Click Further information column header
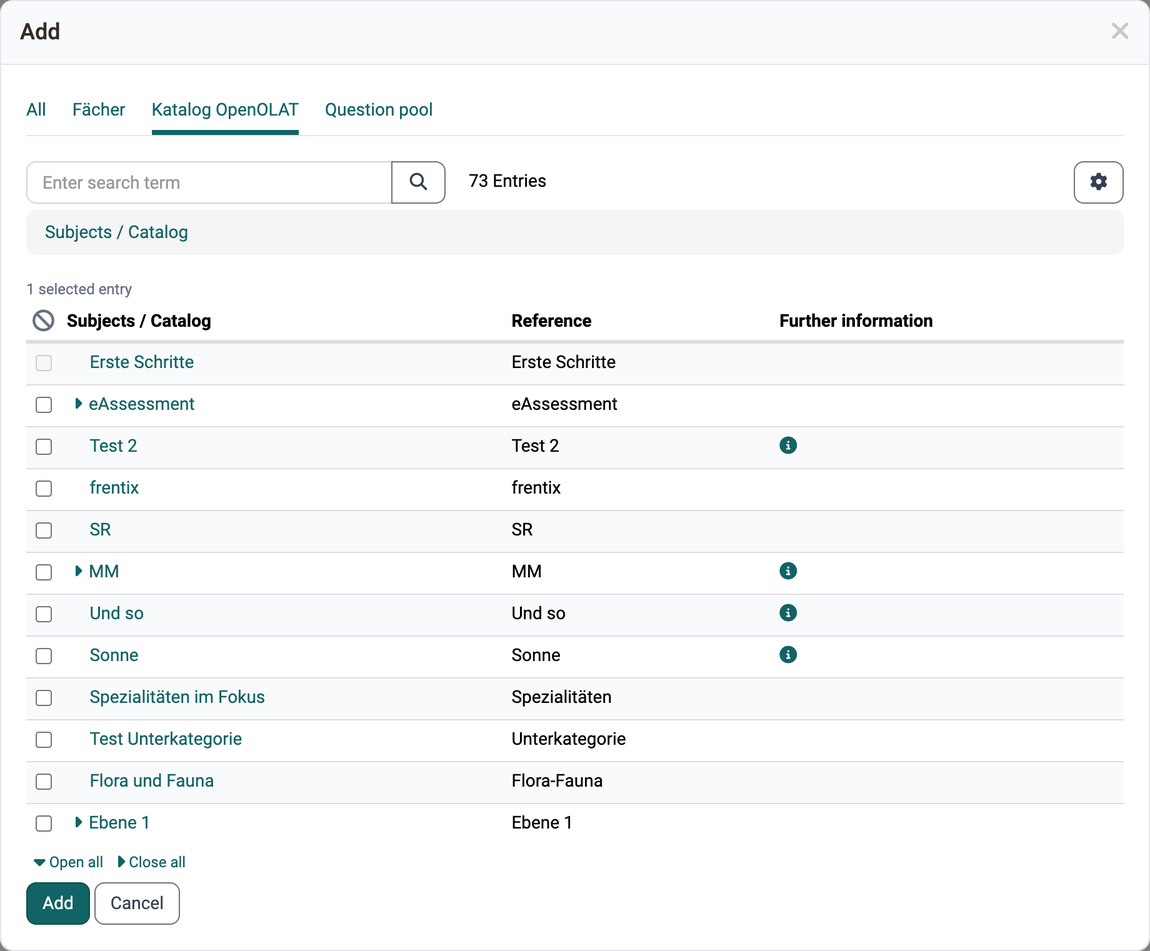1150x951 pixels. (x=856, y=320)
